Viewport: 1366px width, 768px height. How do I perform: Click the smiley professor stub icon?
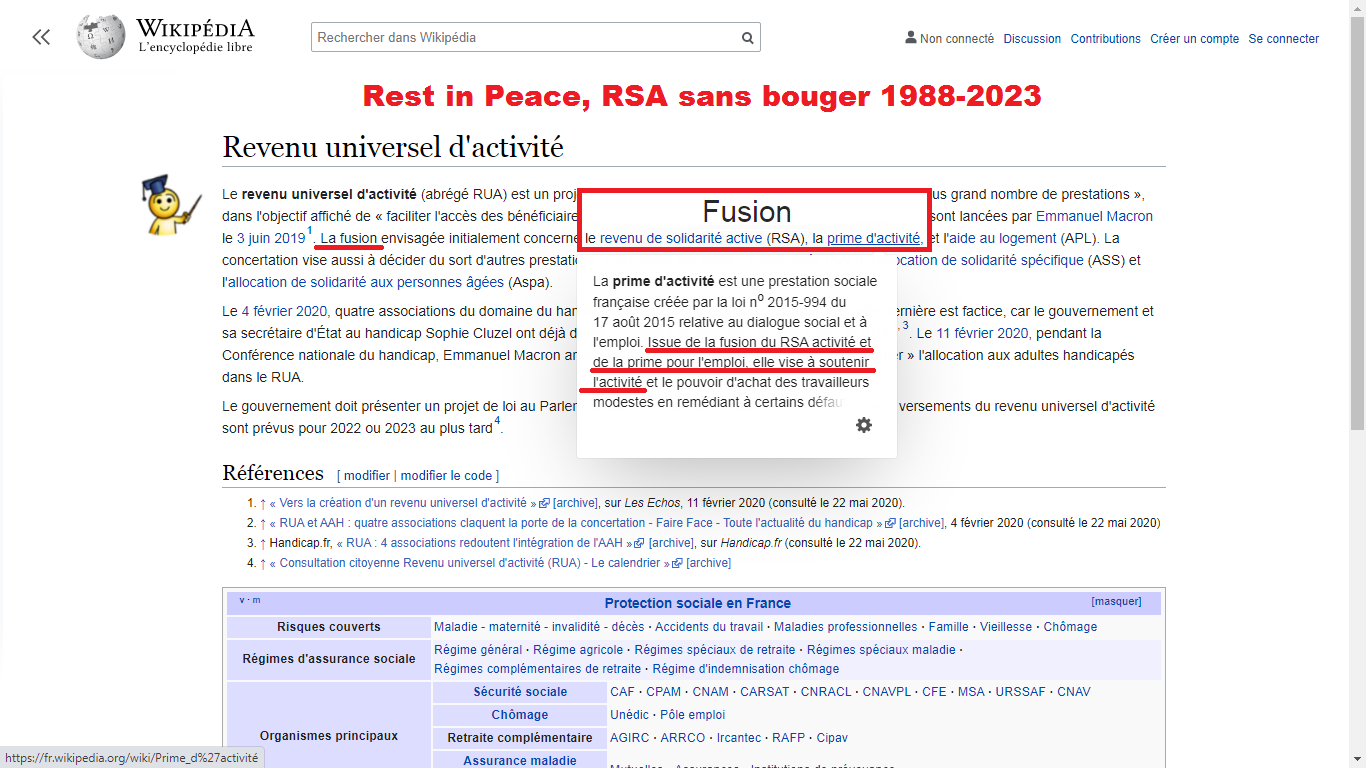pos(171,206)
